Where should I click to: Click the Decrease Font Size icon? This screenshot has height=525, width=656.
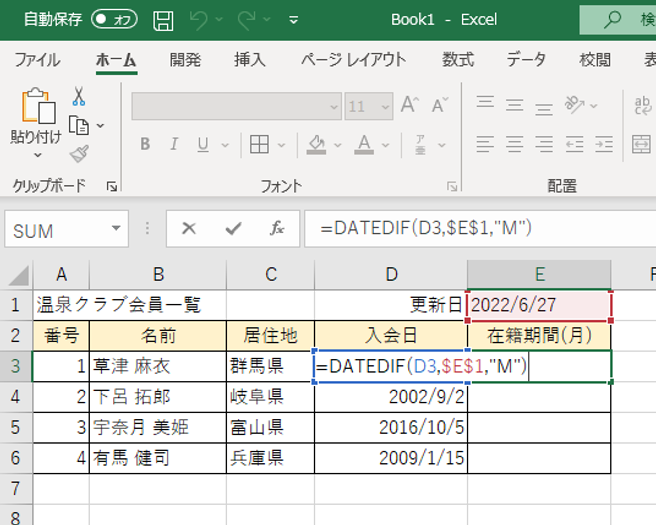440,105
